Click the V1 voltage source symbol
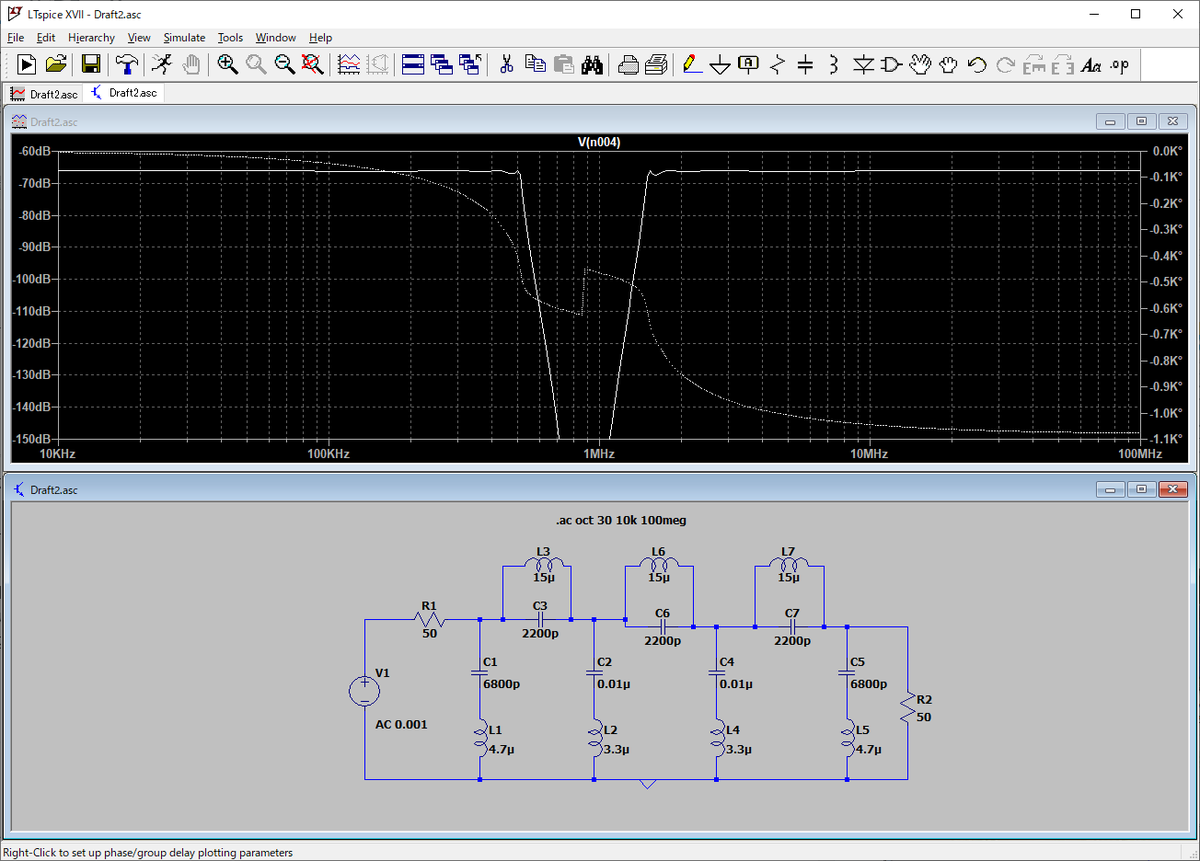This screenshot has height=861, width=1200. tap(364, 691)
